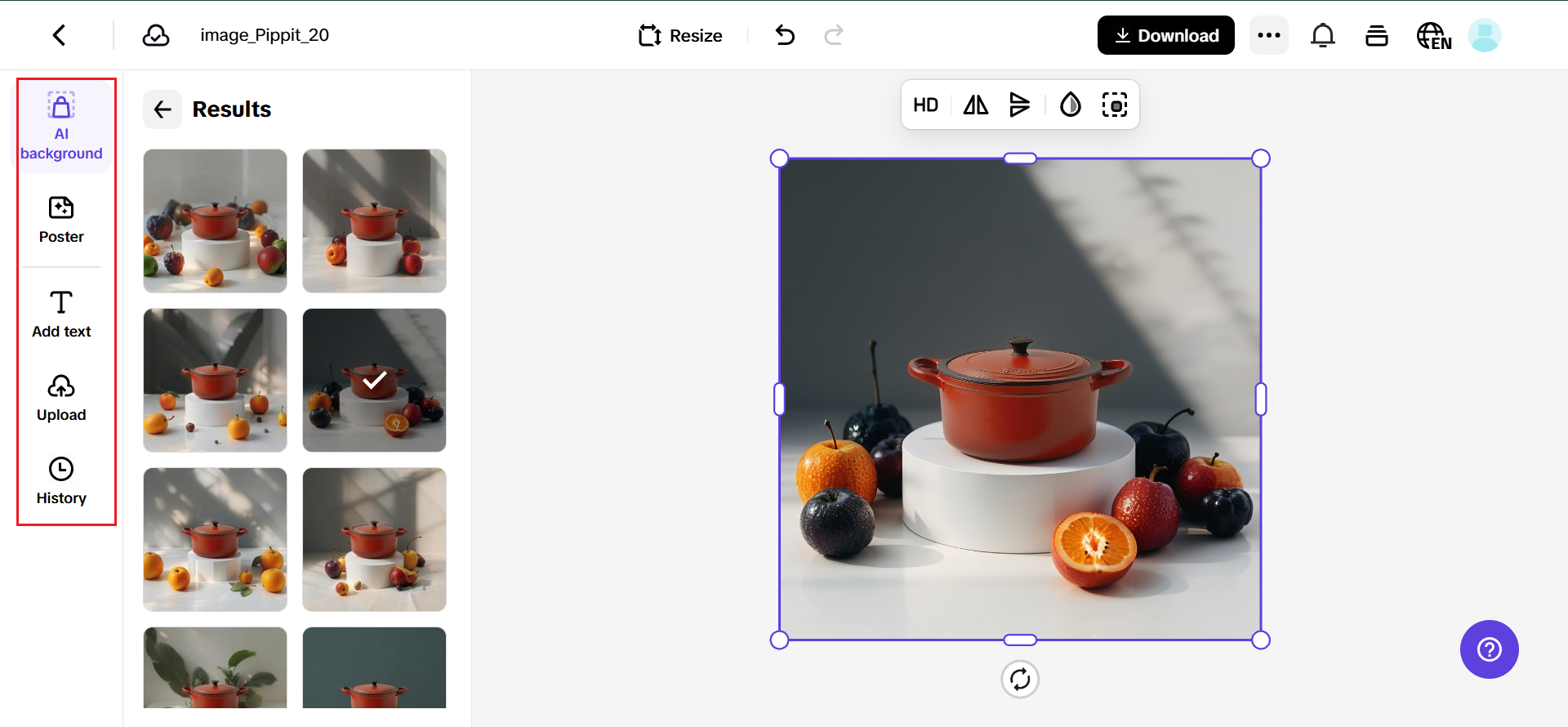The height and width of the screenshot is (727, 1568).
Task: Click the checked dark-background result thumbnail
Action: click(x=374, y=380)
